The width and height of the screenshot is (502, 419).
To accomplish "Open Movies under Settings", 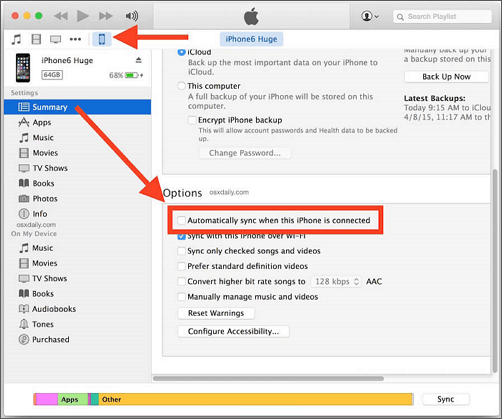I will (78, 153).
